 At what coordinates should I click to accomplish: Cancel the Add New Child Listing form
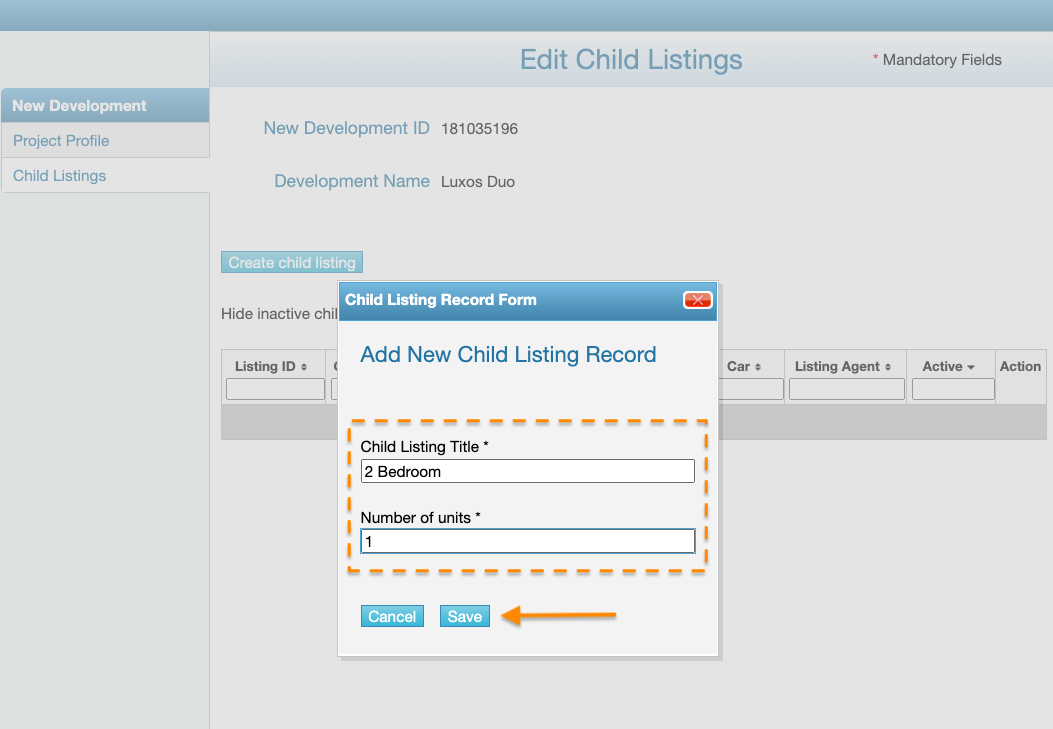coord(392,616)
